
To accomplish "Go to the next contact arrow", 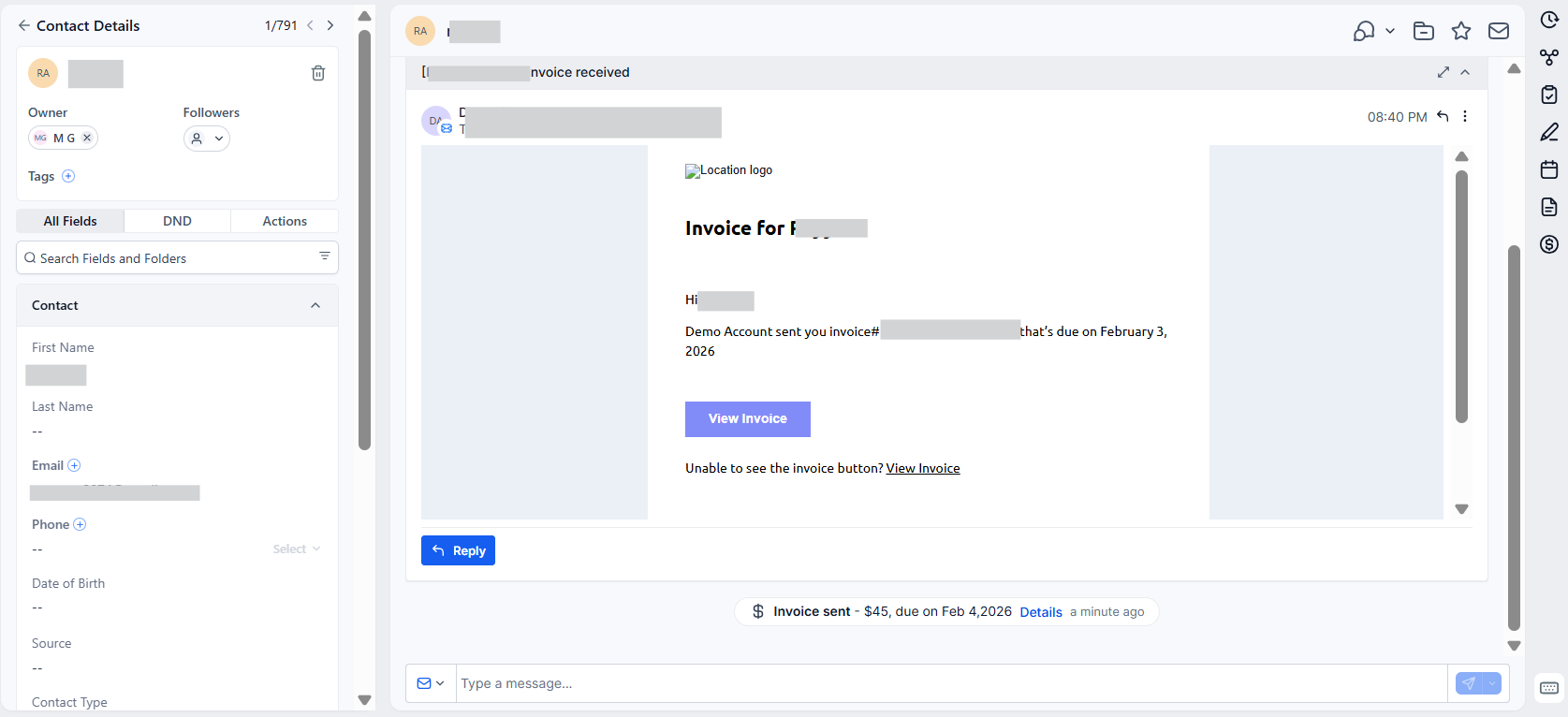I will 330,26.
